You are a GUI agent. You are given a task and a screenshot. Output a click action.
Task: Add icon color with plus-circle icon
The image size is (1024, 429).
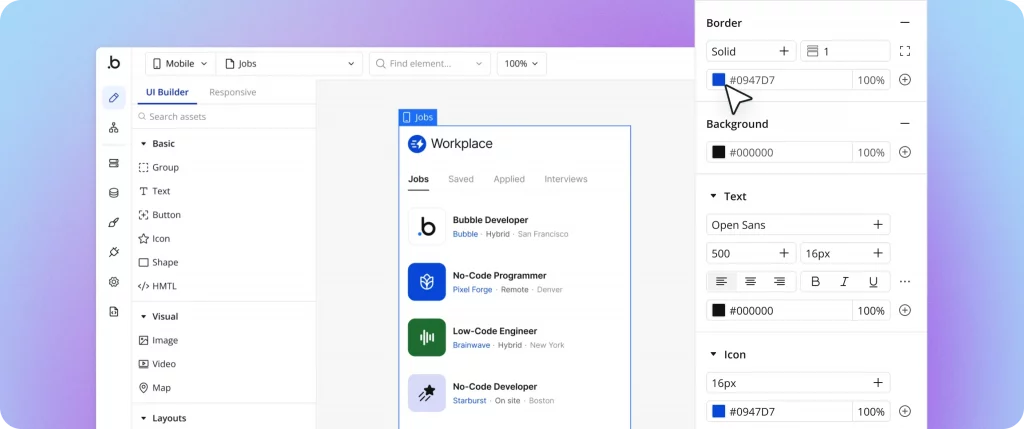pyautogui.click(x=904, y=411)
